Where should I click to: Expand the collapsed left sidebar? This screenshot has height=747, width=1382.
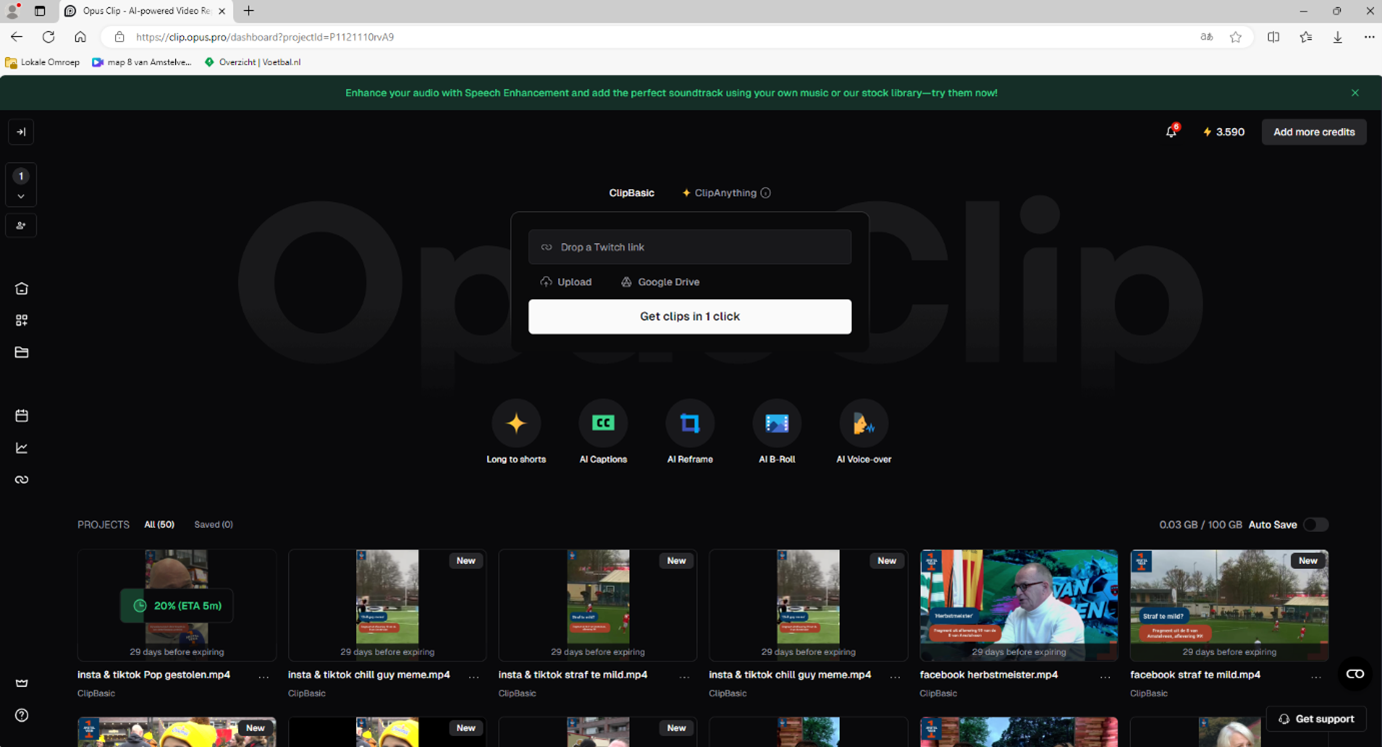21,132
